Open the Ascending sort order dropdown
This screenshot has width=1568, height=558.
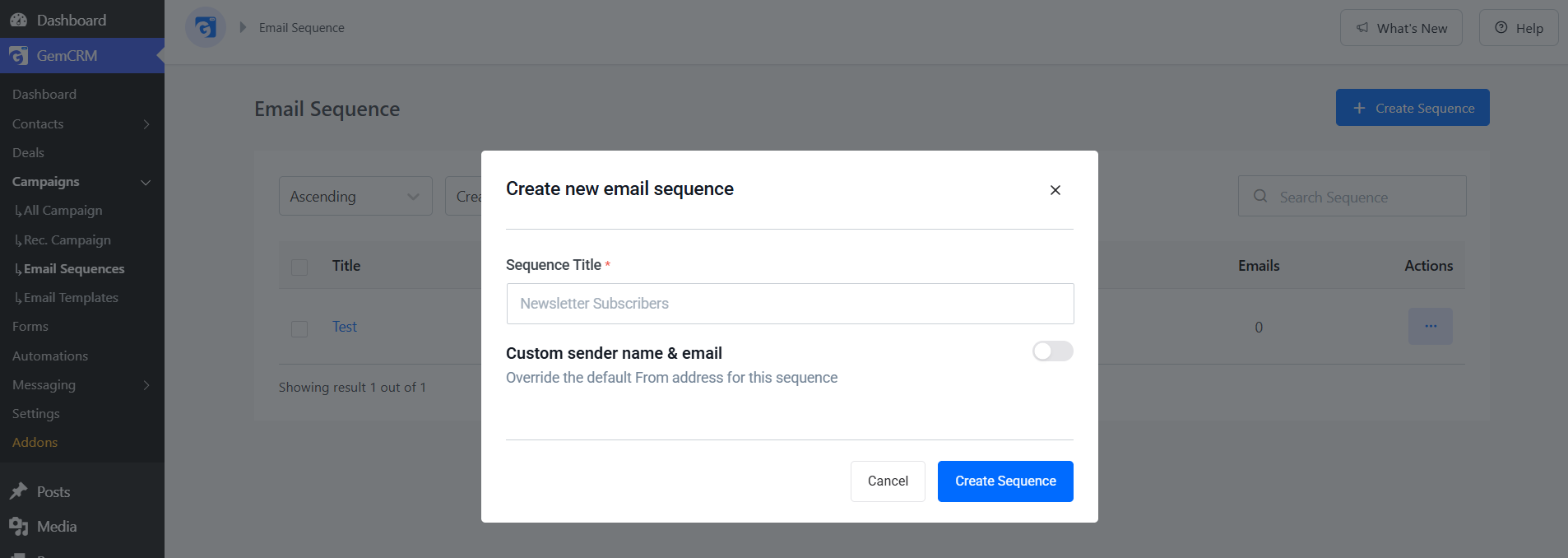tap(355, 196)
